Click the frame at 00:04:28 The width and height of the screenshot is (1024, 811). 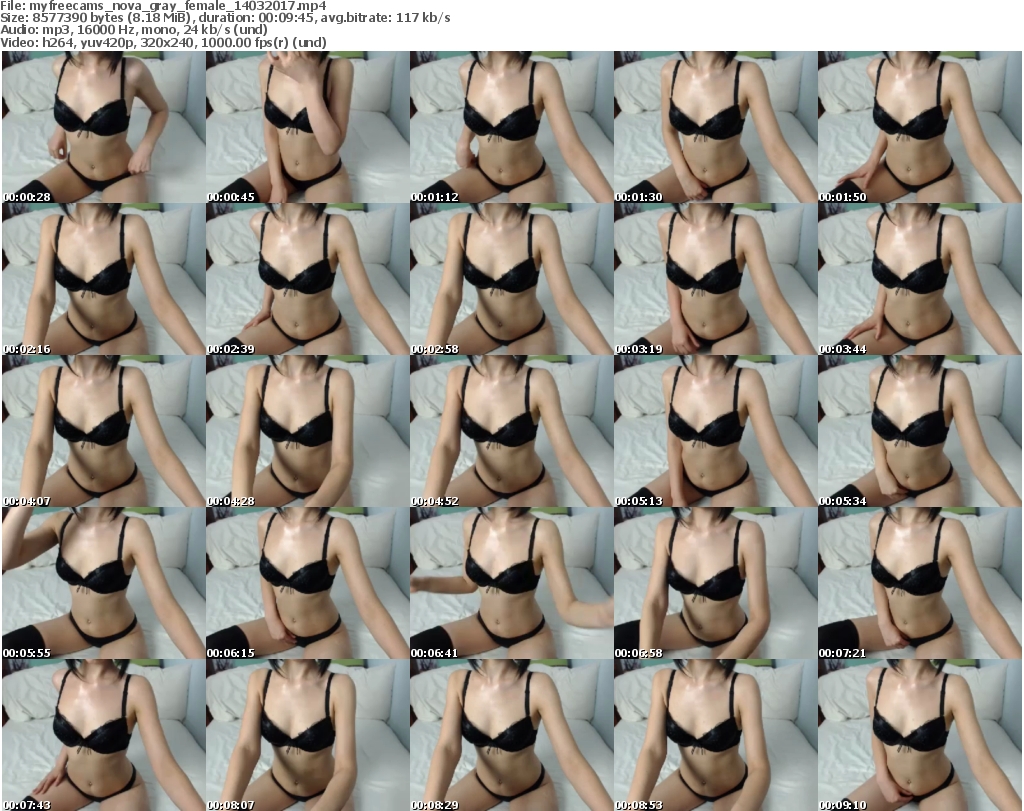tap(308, 432)
